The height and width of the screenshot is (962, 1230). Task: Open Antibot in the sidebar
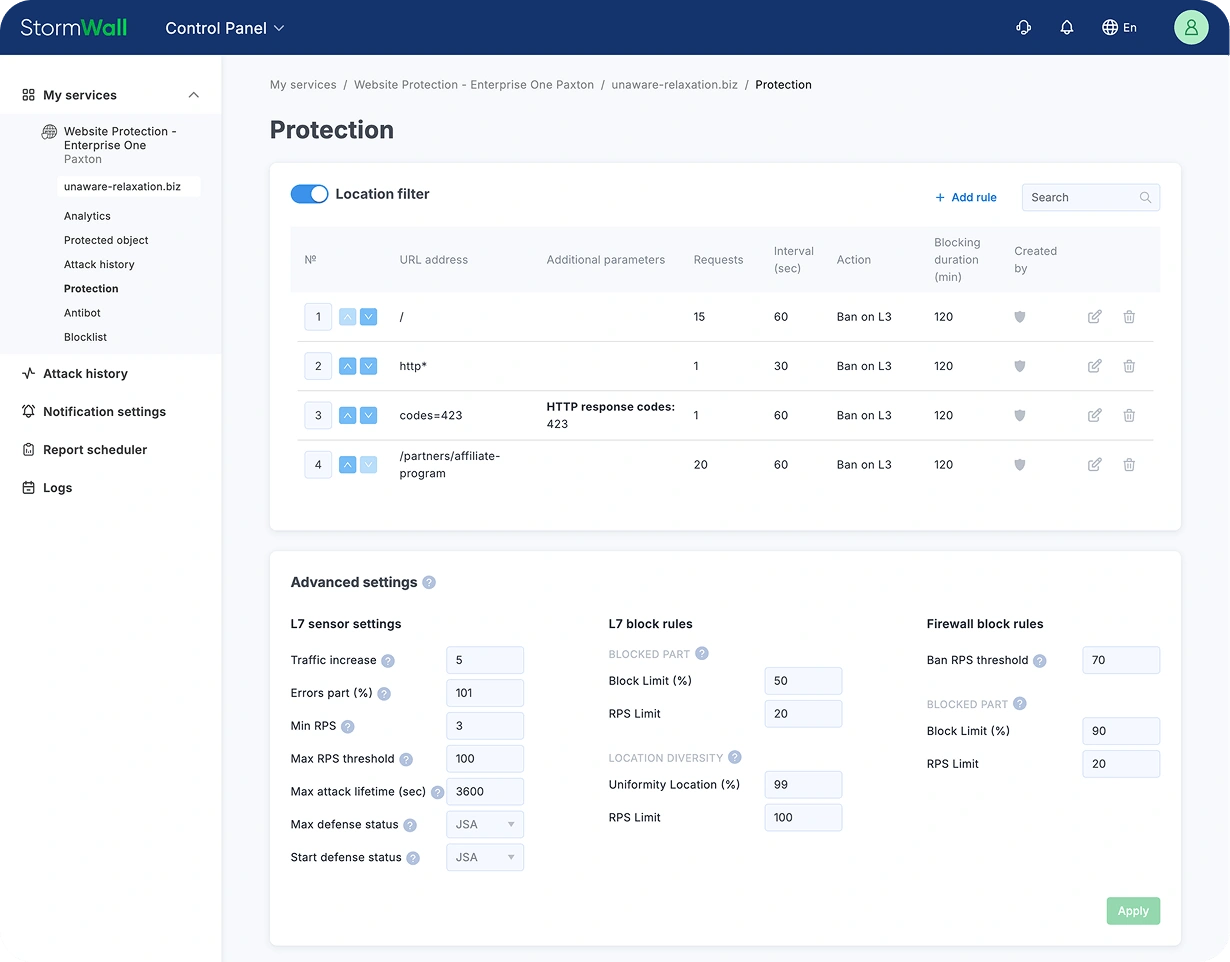[x=82, y=313]
